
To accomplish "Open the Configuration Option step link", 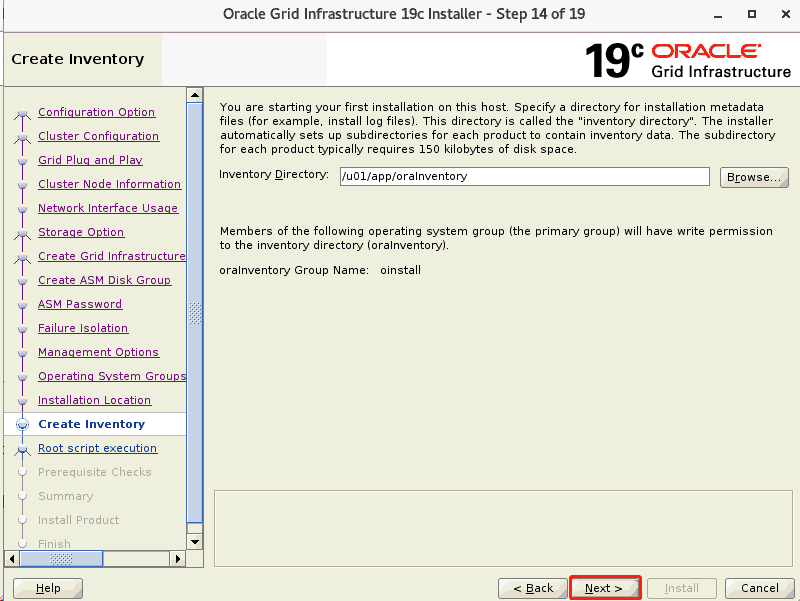I will click(x=96, y=112).
